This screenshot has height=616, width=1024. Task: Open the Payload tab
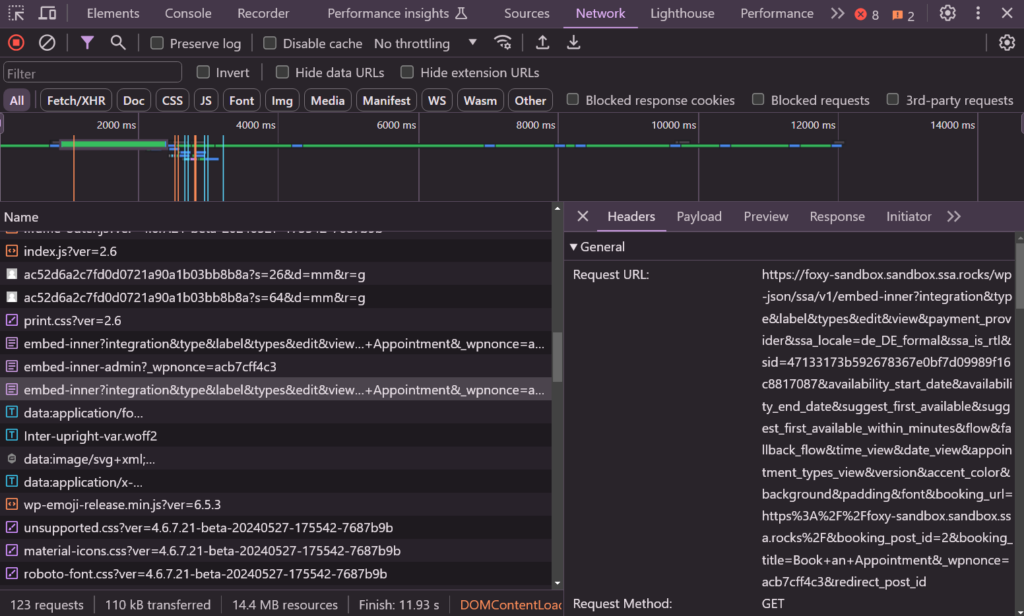click(699, 216)
